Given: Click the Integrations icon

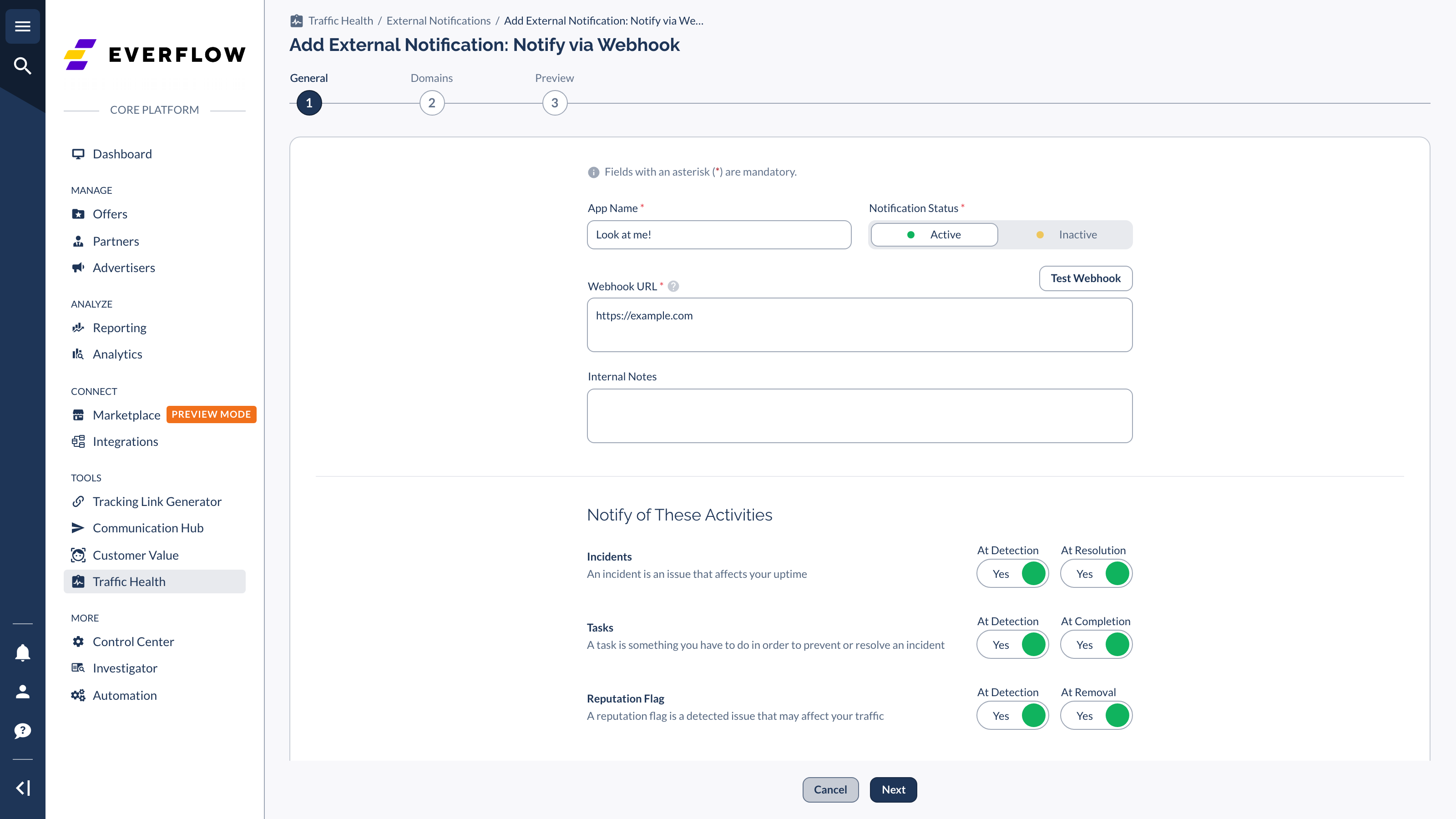Looking at the screenshot, I should tap(78, 441).
